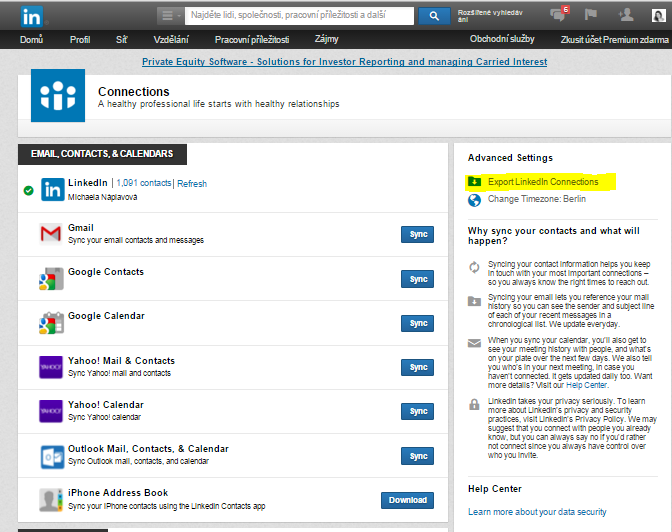This screenshot has height=532, width=672.
Task: Sync Gmail contacts and messages
Action: [417, 234]
